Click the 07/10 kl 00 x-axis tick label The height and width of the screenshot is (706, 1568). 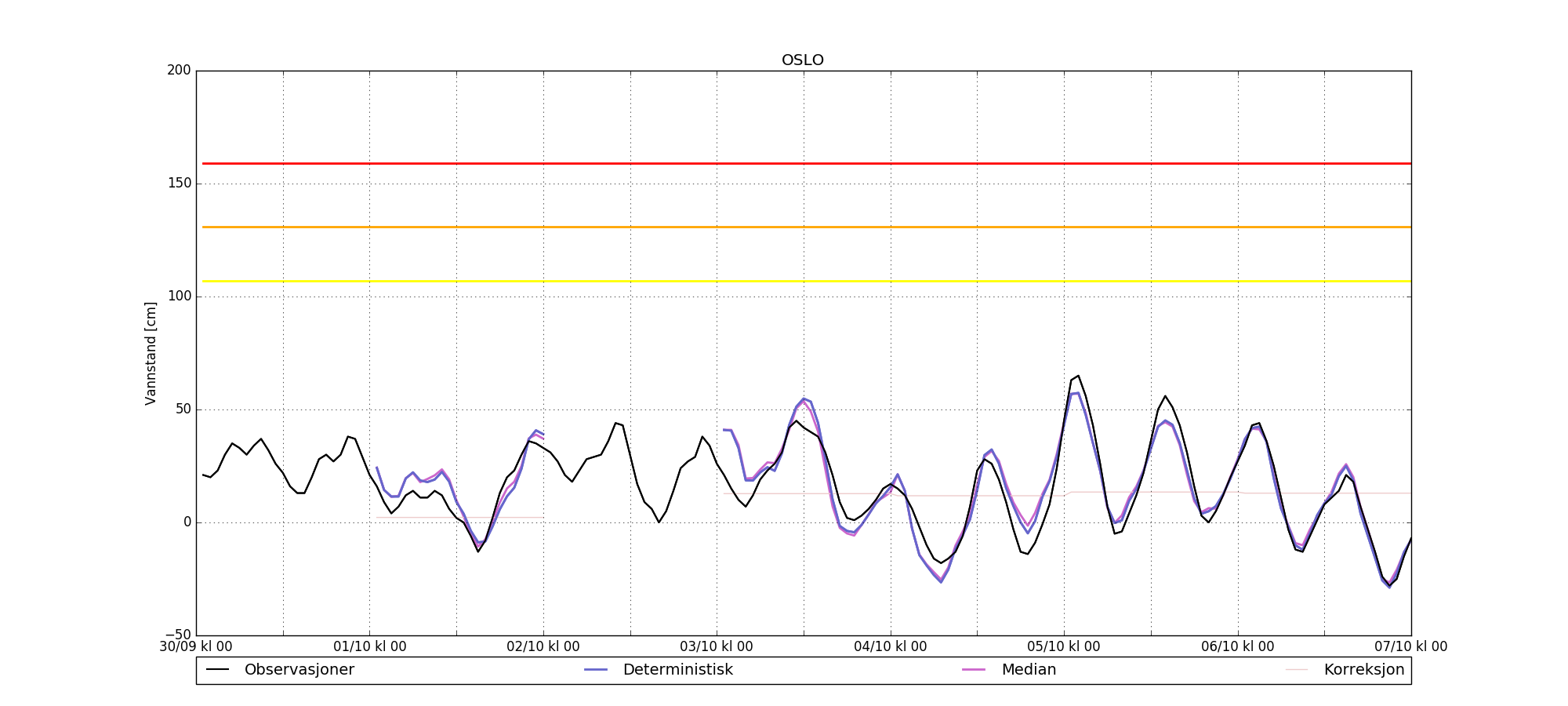point(1410,647)
